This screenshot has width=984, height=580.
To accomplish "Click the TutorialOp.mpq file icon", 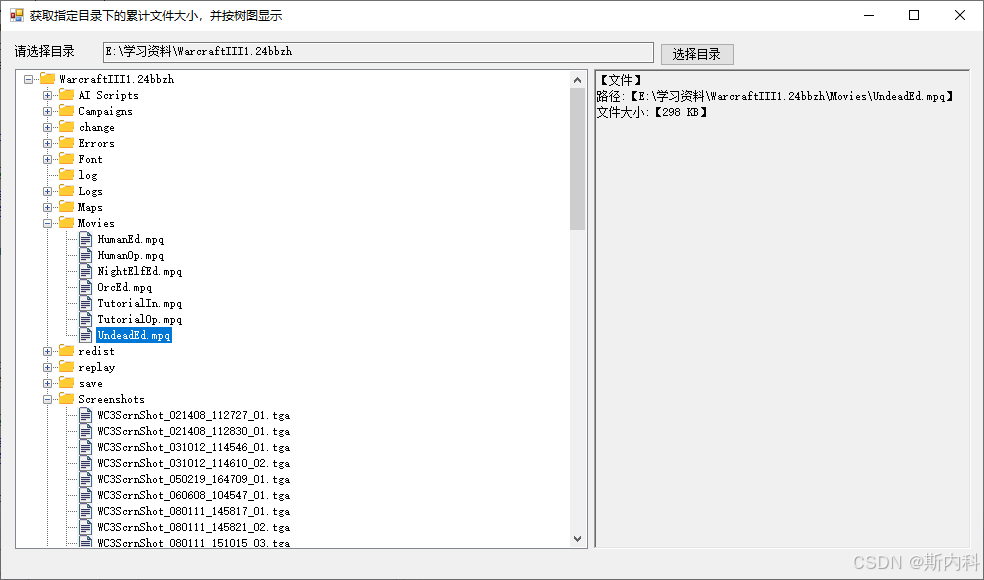I will click(x=85, y=319).
